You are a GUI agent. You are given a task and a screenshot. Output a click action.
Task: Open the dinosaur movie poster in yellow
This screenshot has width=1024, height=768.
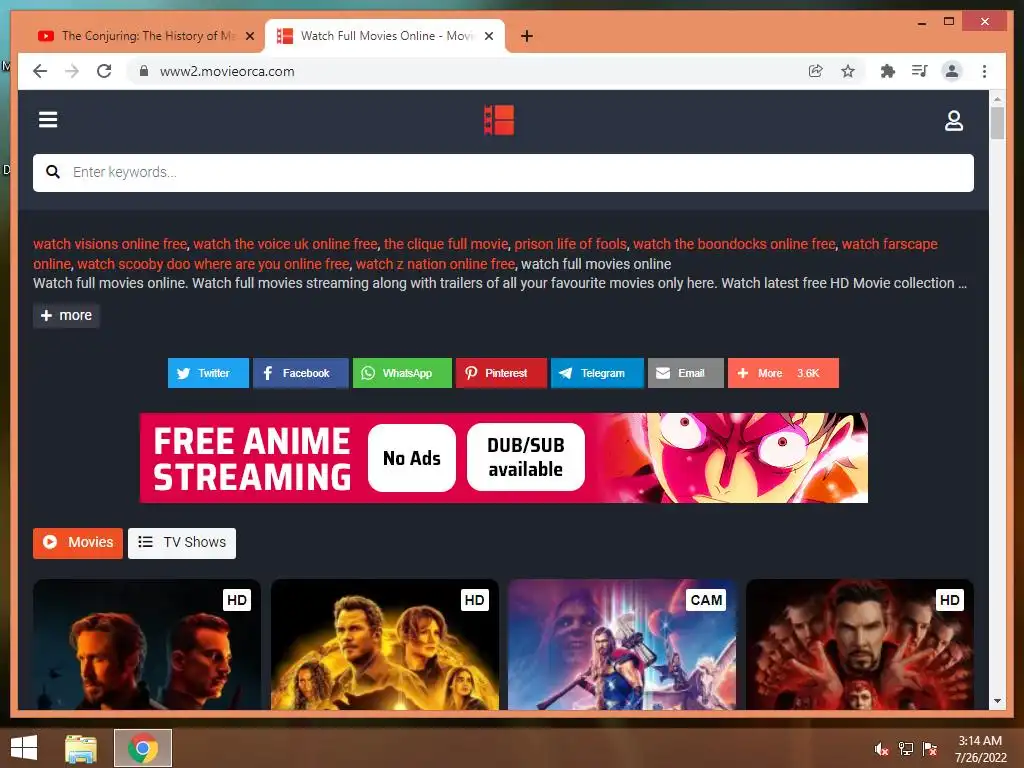point(385,645)
